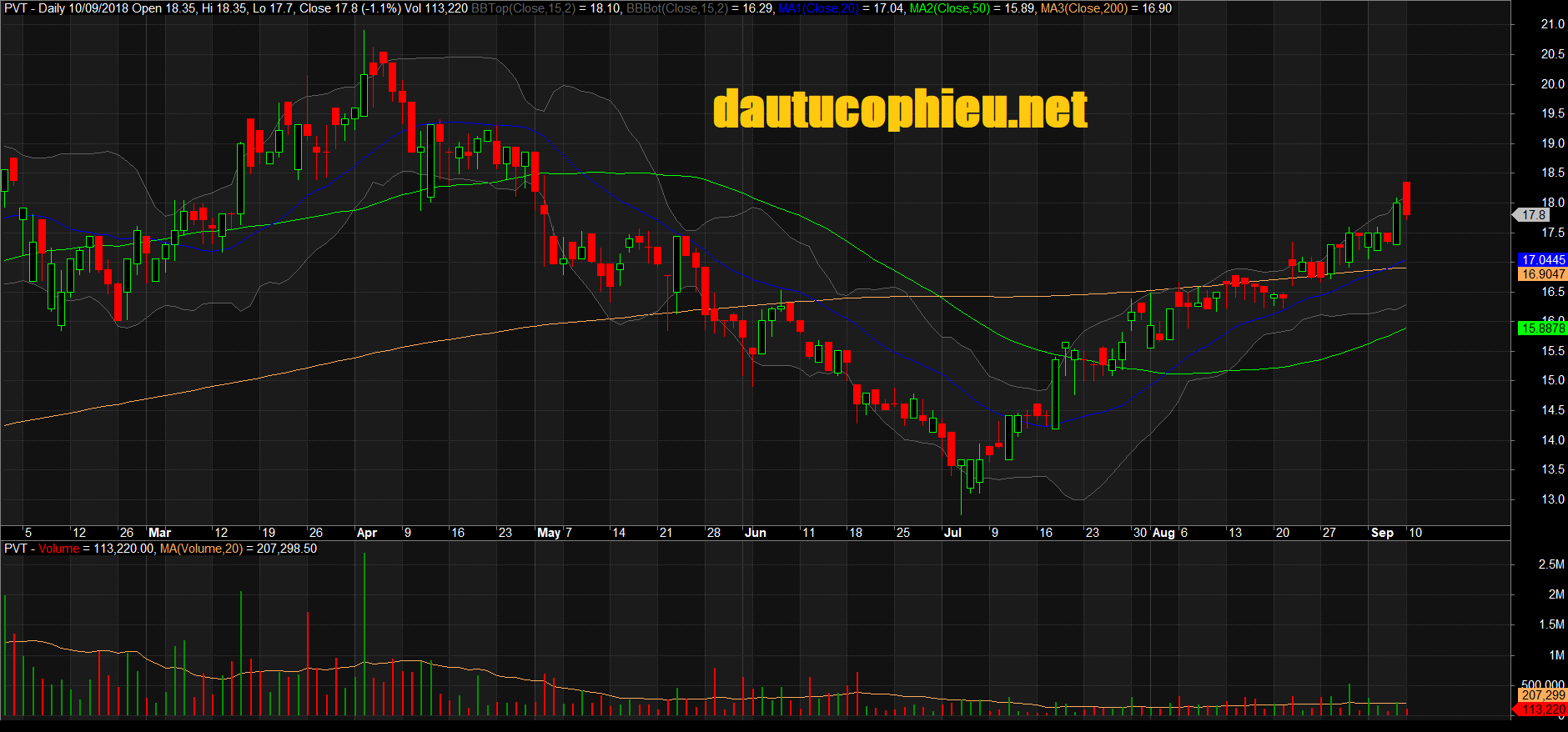Viewport: 1568px width, 732px height.
Task: Click the 19.0 price axis label
Action: [x=1553, y=143]
